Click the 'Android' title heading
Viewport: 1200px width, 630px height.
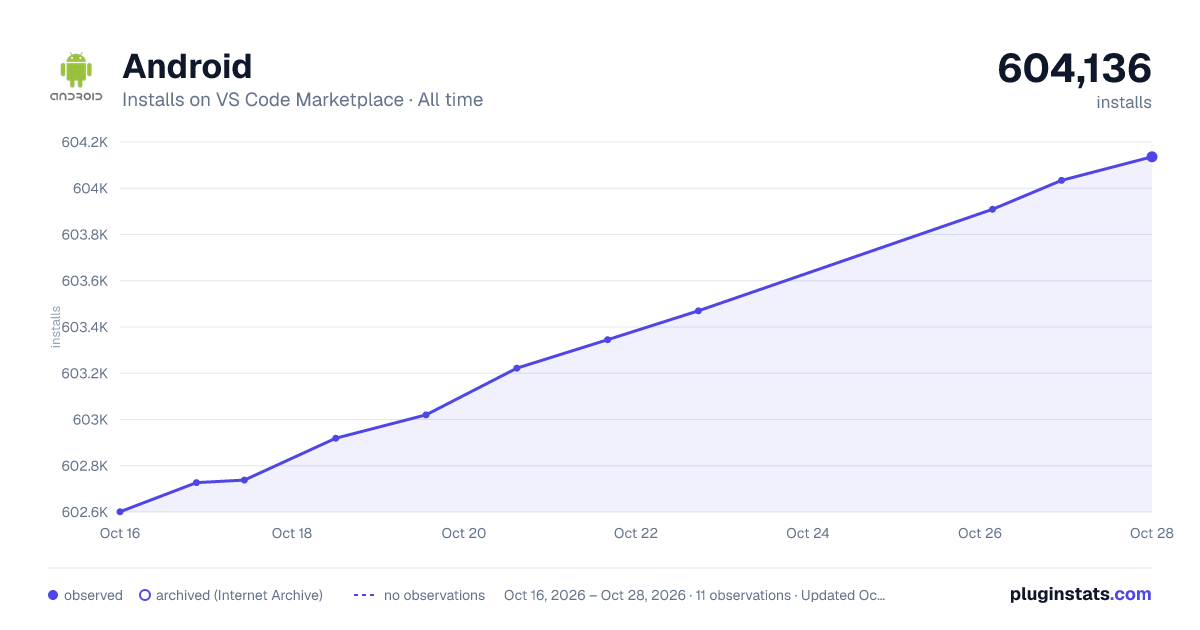pyautogui.click(x=187, y=67)
